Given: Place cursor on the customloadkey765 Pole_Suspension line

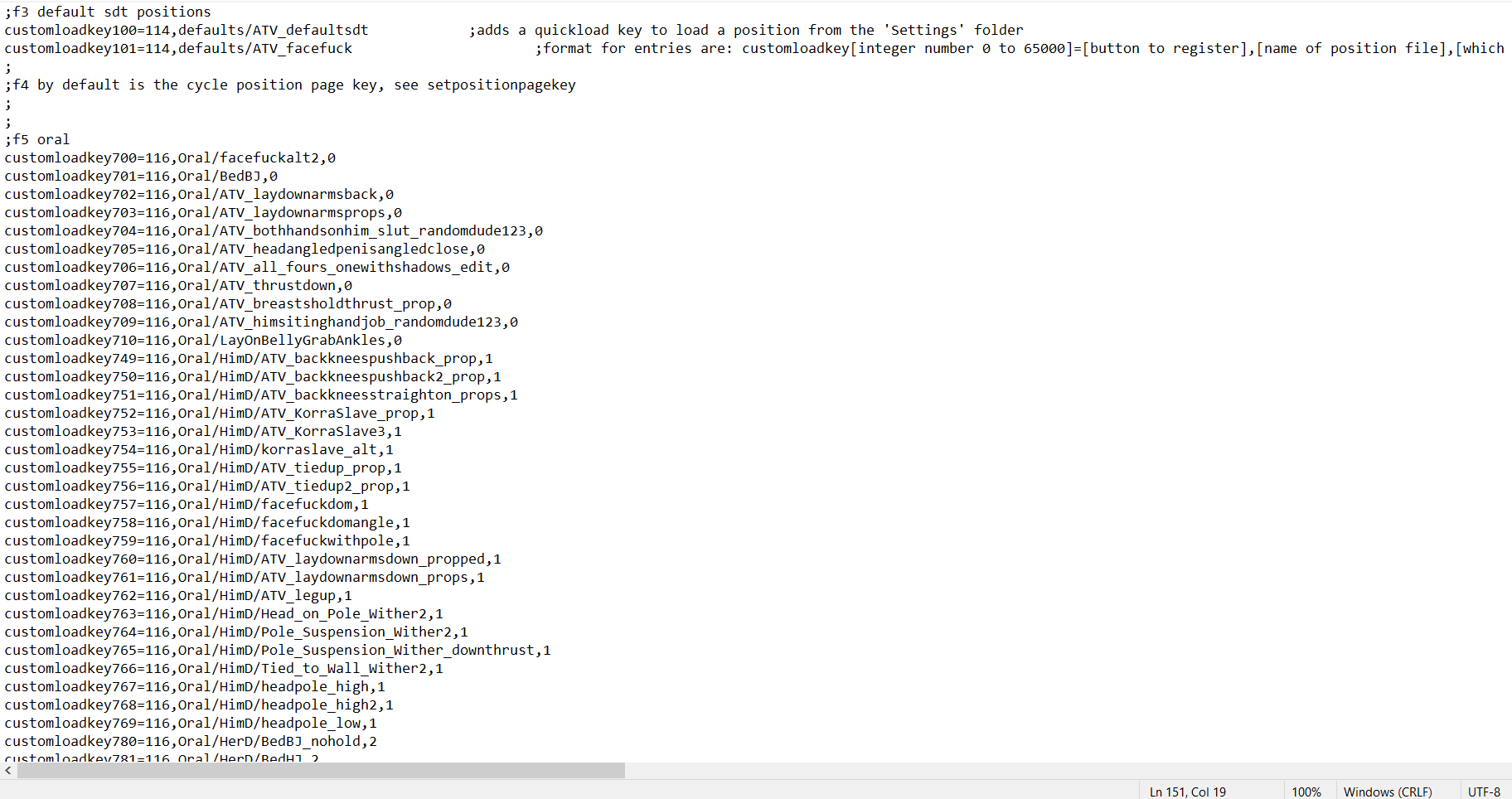Looking at the screenshot, I should coord(278,650).
